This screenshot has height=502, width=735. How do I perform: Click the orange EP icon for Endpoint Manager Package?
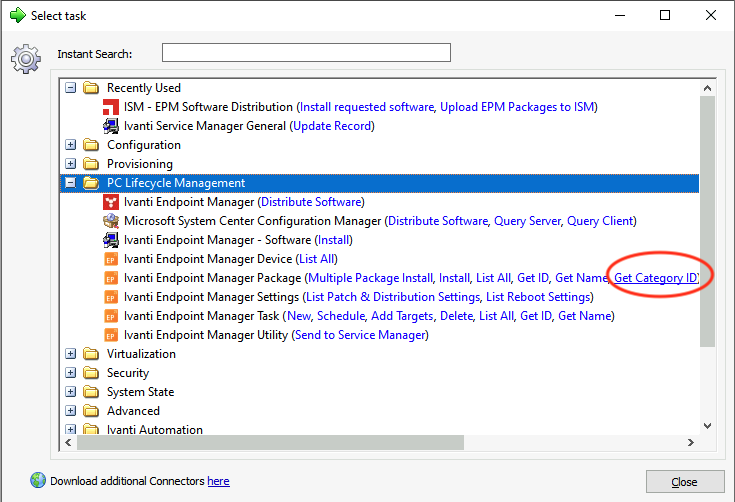(x=111, y=278)
